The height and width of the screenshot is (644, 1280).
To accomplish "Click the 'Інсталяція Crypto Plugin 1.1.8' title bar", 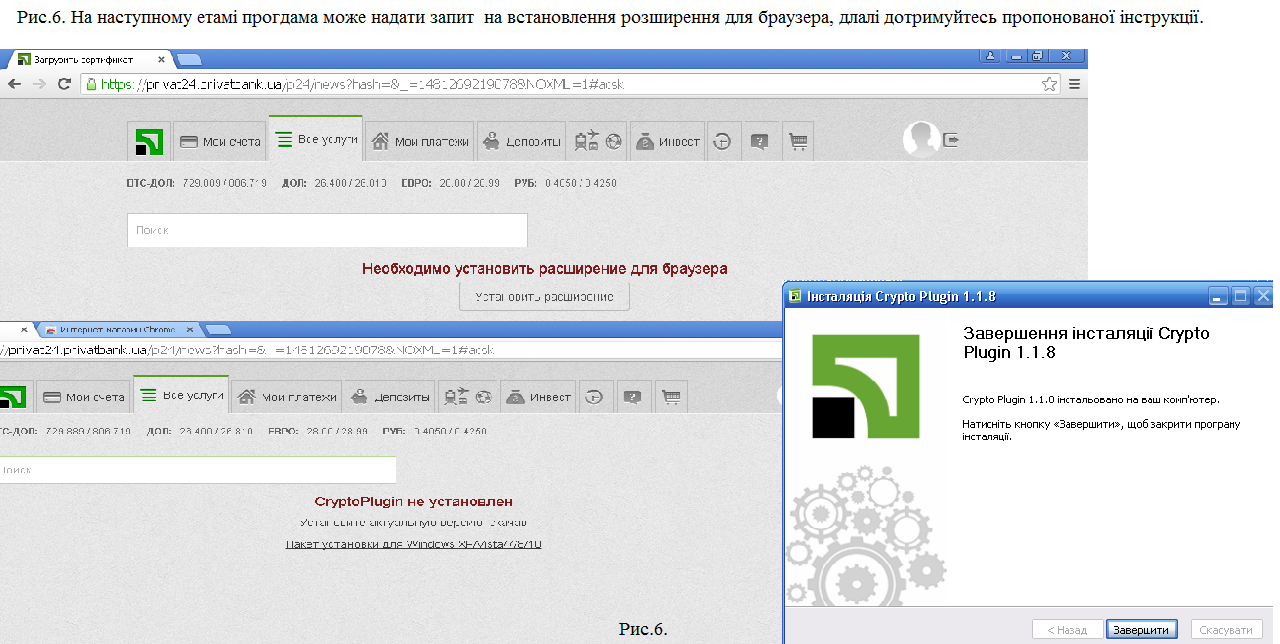I will click(1027, 296).
